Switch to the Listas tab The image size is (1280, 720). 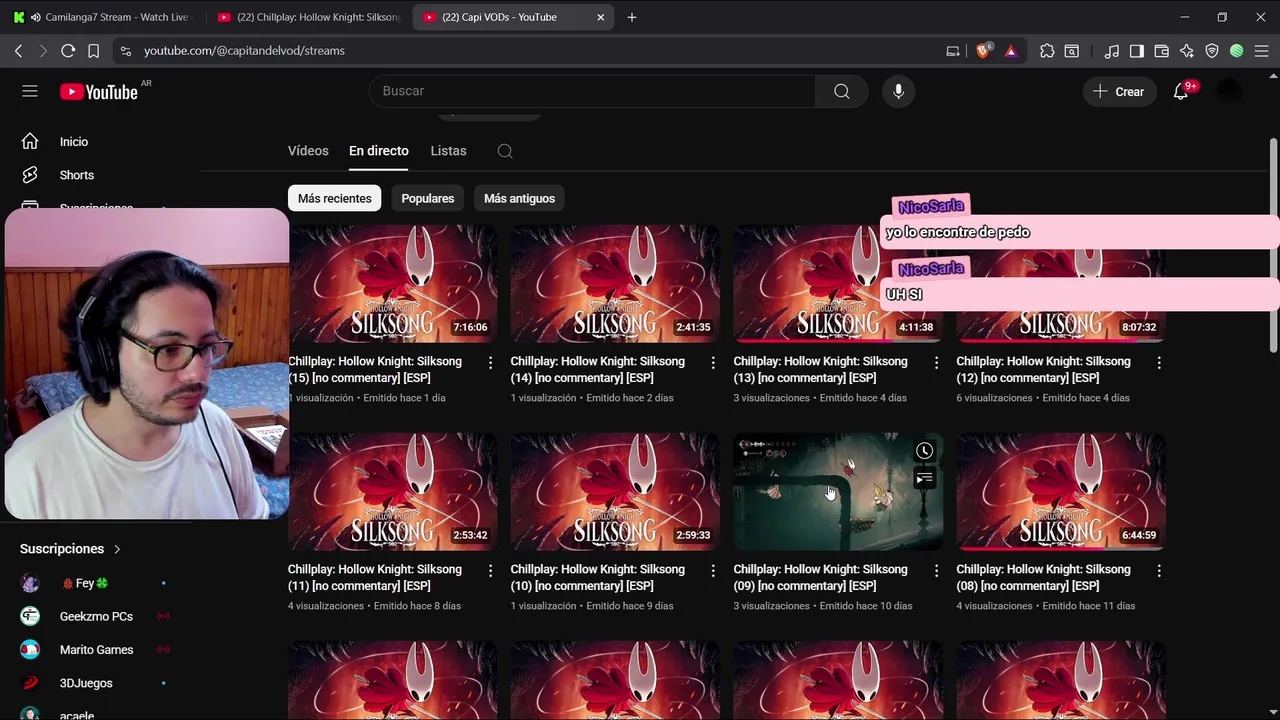click(448, 151)
